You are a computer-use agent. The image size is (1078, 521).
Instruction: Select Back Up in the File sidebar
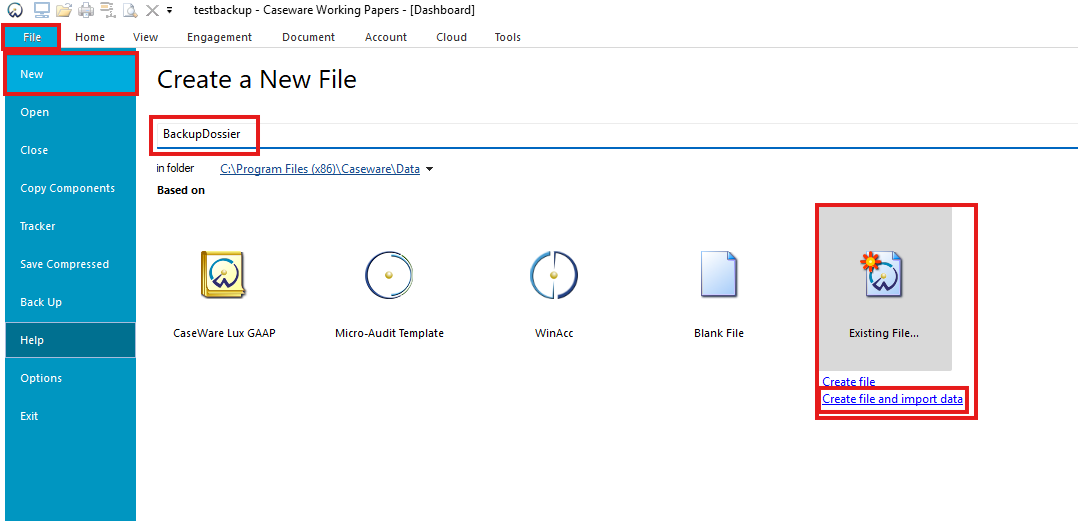pyautogui.click(x=70, y=302)
